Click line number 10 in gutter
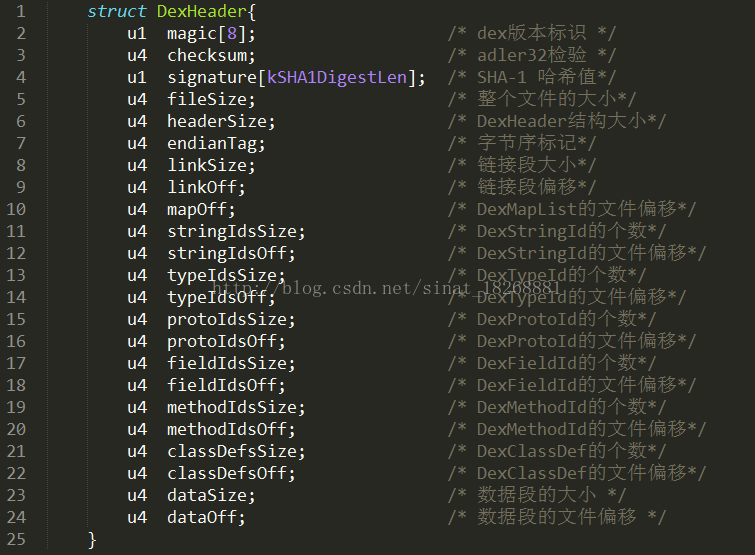This screenshot has height=555, width=755. pos(16,209)
